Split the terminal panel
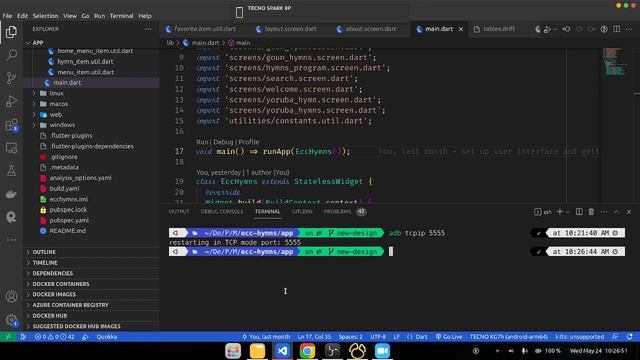This screenshot has height=360, width=640. pos(579,211)
